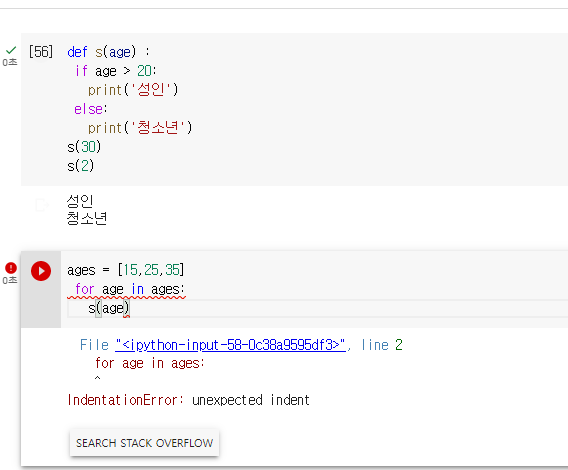
Task: Click the green checkmark success icon
Action: pyautogui.click(x=11, y=50)
